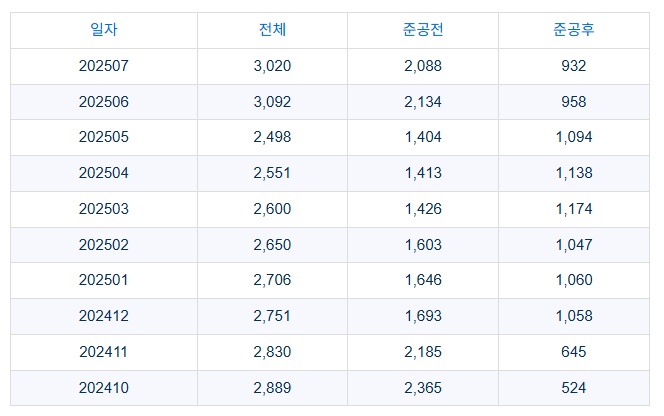This screenshot has height=416, width=664.
Task: Click the 524 value in last row
Action: (574, 388)
